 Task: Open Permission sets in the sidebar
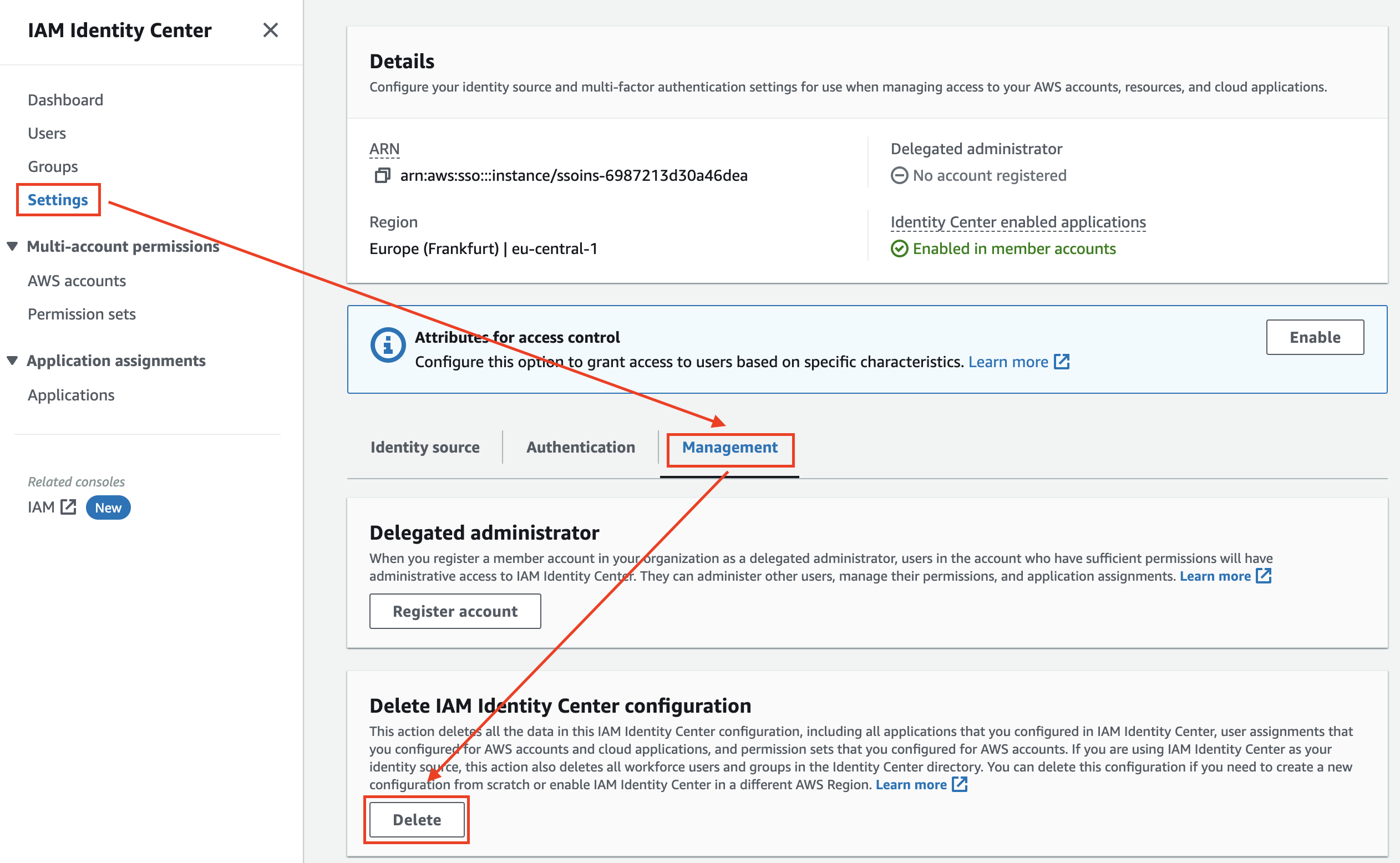tap(82, 314)
